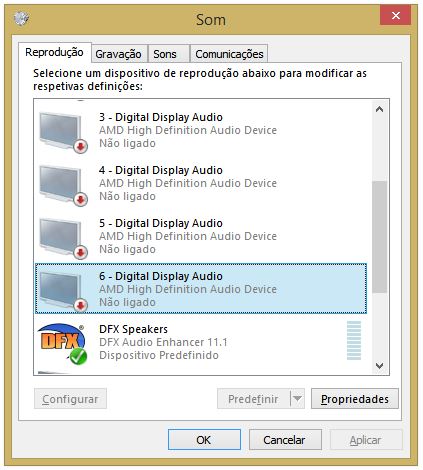Confirm with the OK button

(204, 440)
